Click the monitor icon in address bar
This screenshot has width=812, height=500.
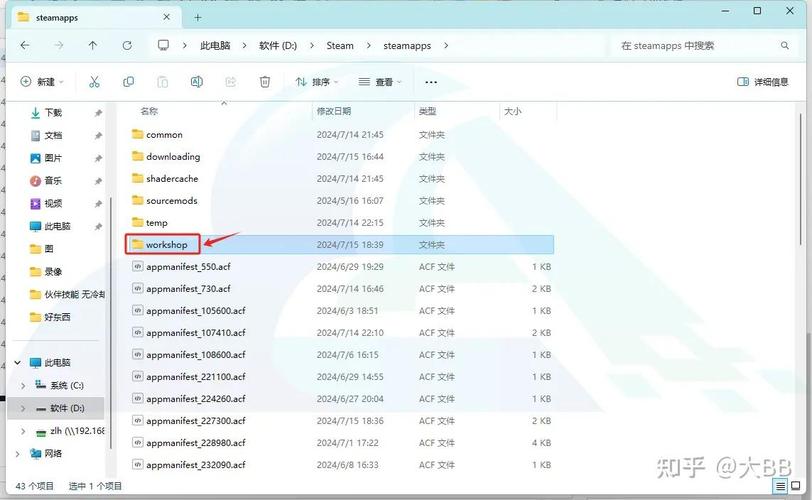click(x=163, y=46)
